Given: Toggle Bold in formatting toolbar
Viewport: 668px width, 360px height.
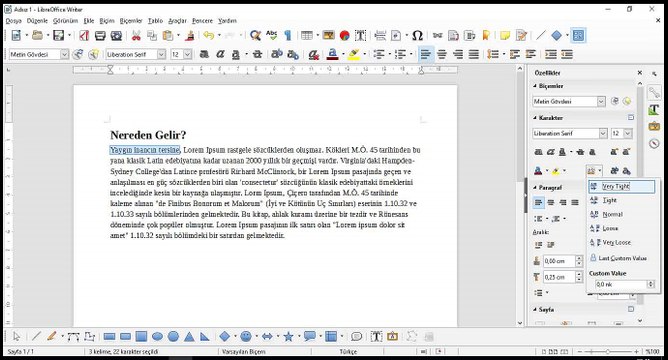Looking at the screenshot, I should point(204,55).
